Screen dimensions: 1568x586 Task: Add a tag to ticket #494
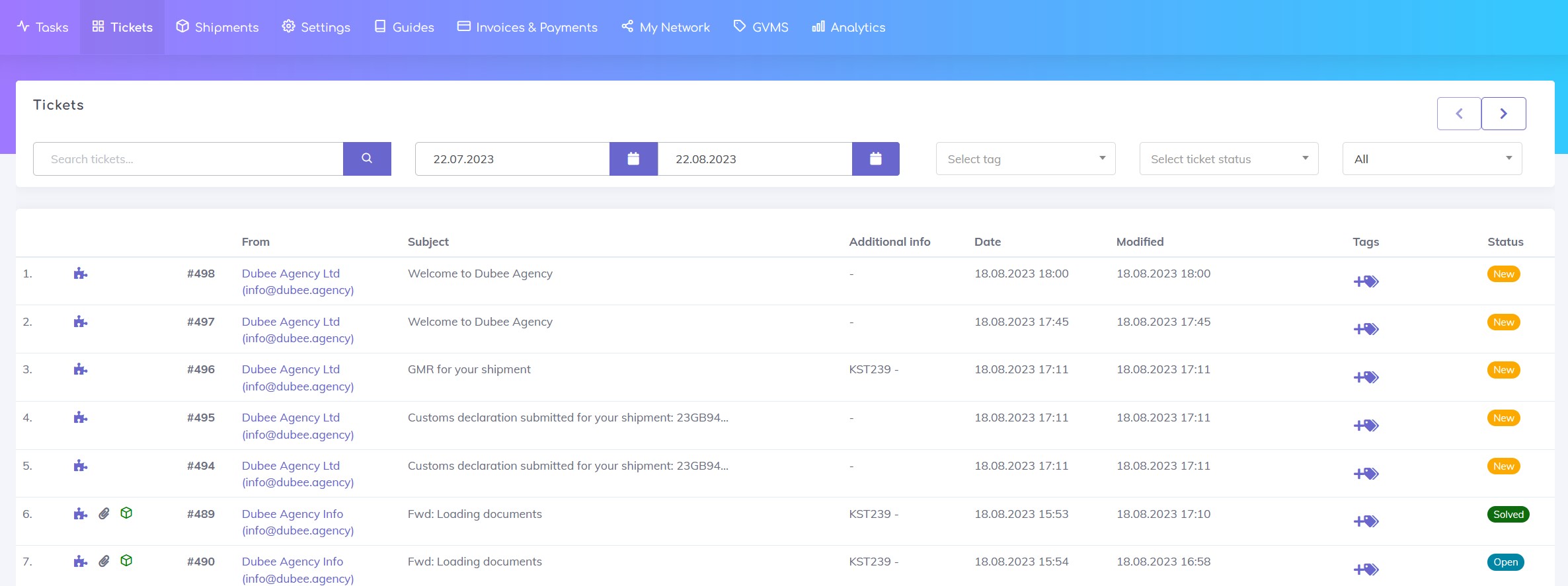tap(1366, 474)
